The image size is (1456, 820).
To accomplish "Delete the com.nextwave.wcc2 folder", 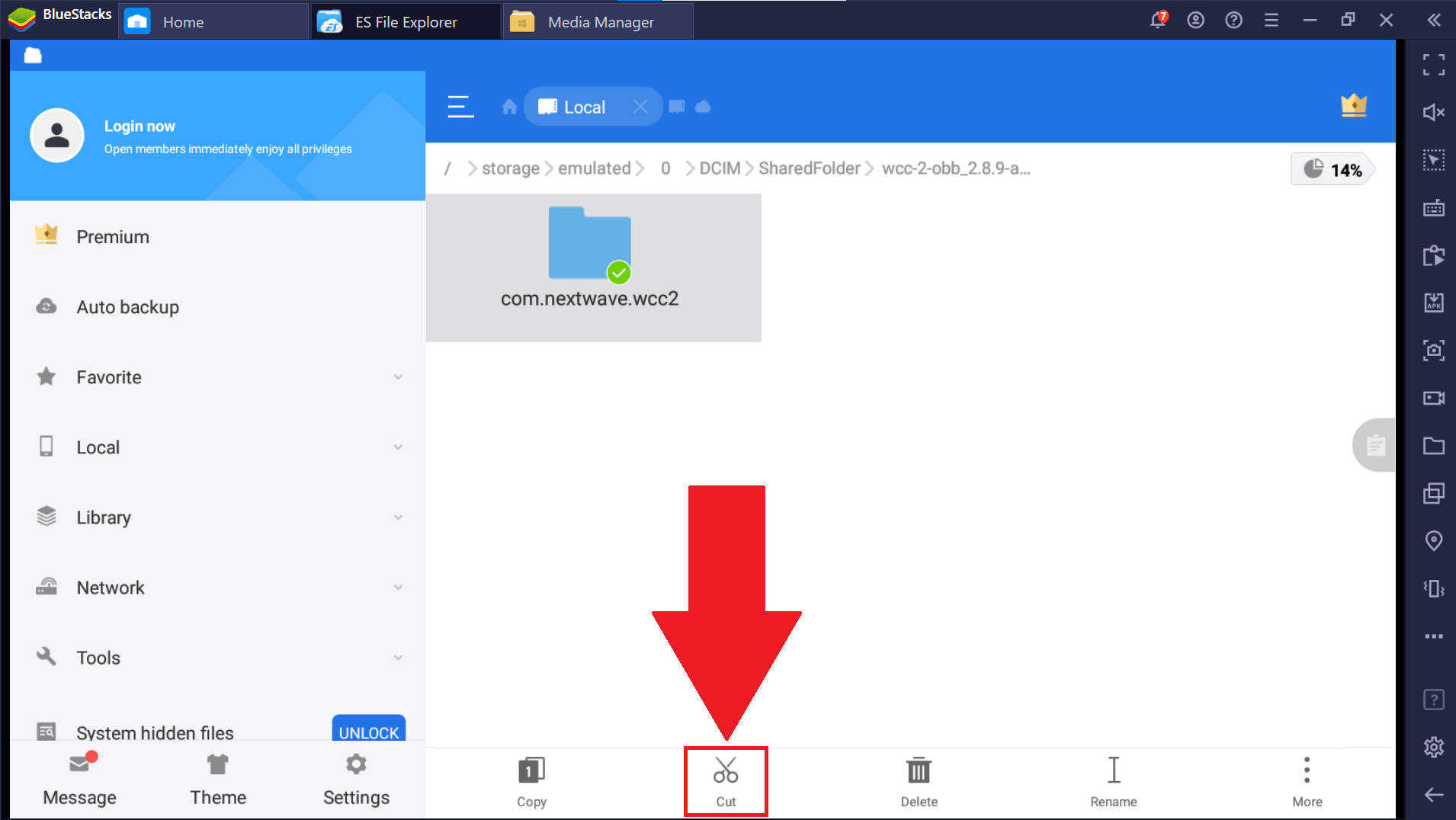I will 918,781.
